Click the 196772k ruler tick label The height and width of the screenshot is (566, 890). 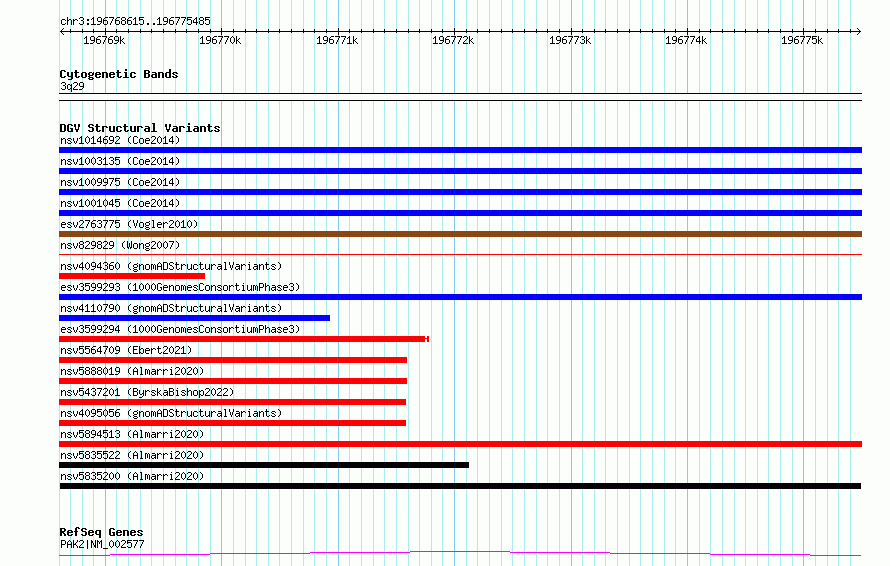(452, 40)
